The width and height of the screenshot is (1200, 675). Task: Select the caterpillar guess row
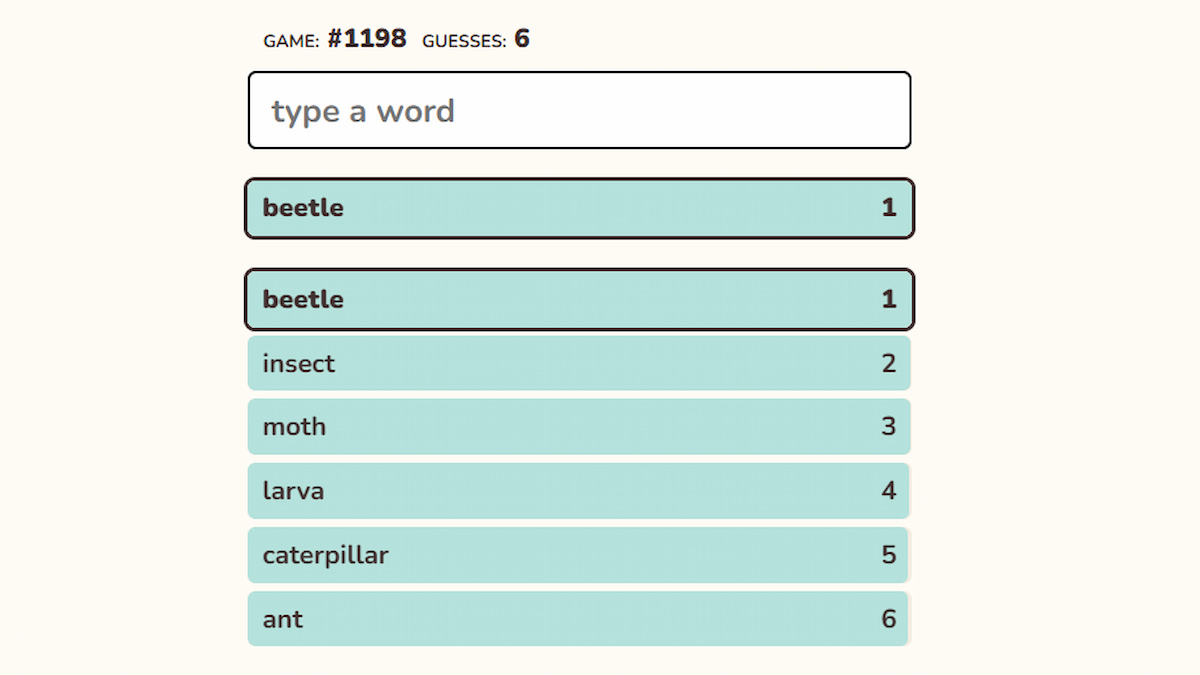579,555
